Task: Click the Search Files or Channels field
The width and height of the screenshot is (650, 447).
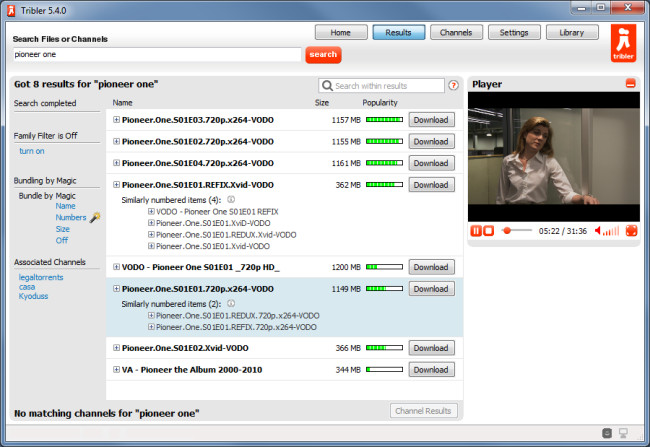Action: [x=157, y=54]
